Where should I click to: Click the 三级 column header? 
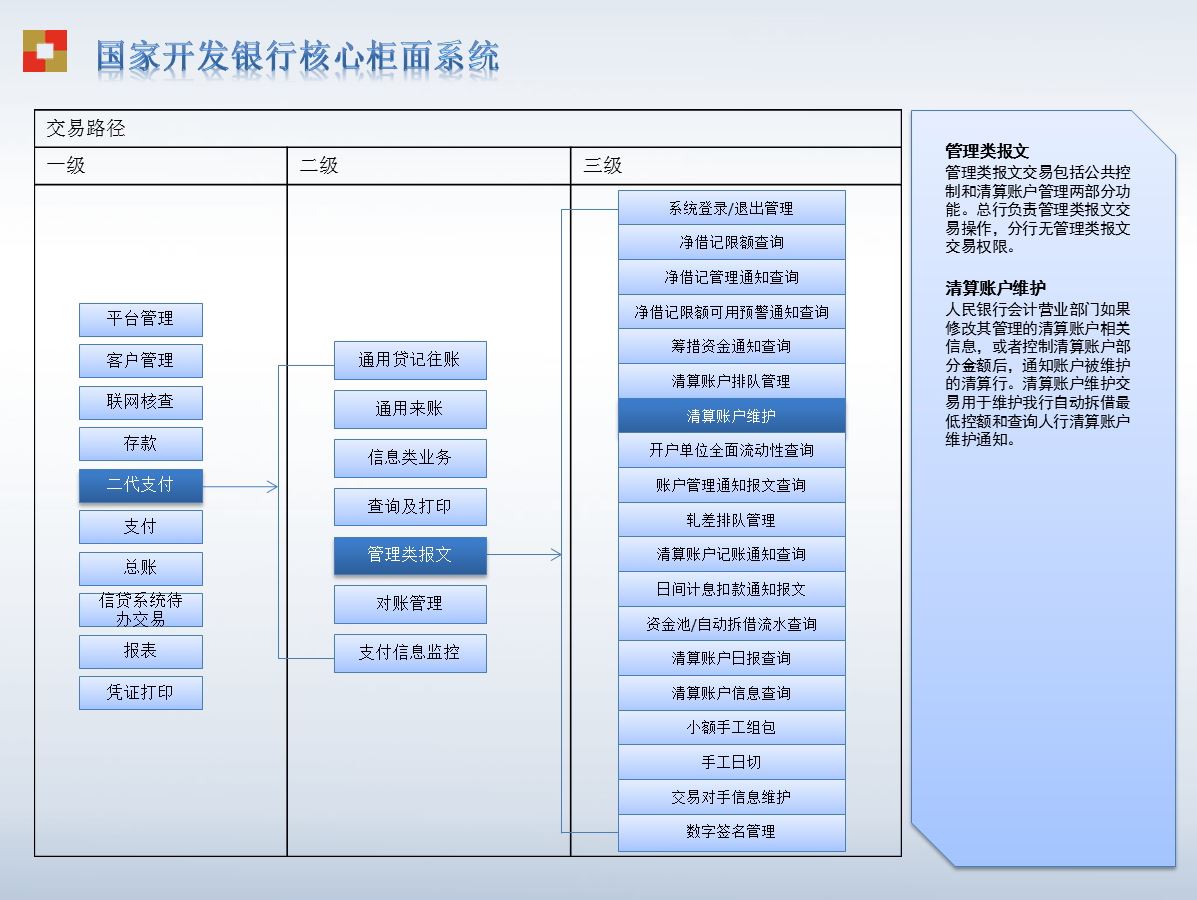(736, 166)
